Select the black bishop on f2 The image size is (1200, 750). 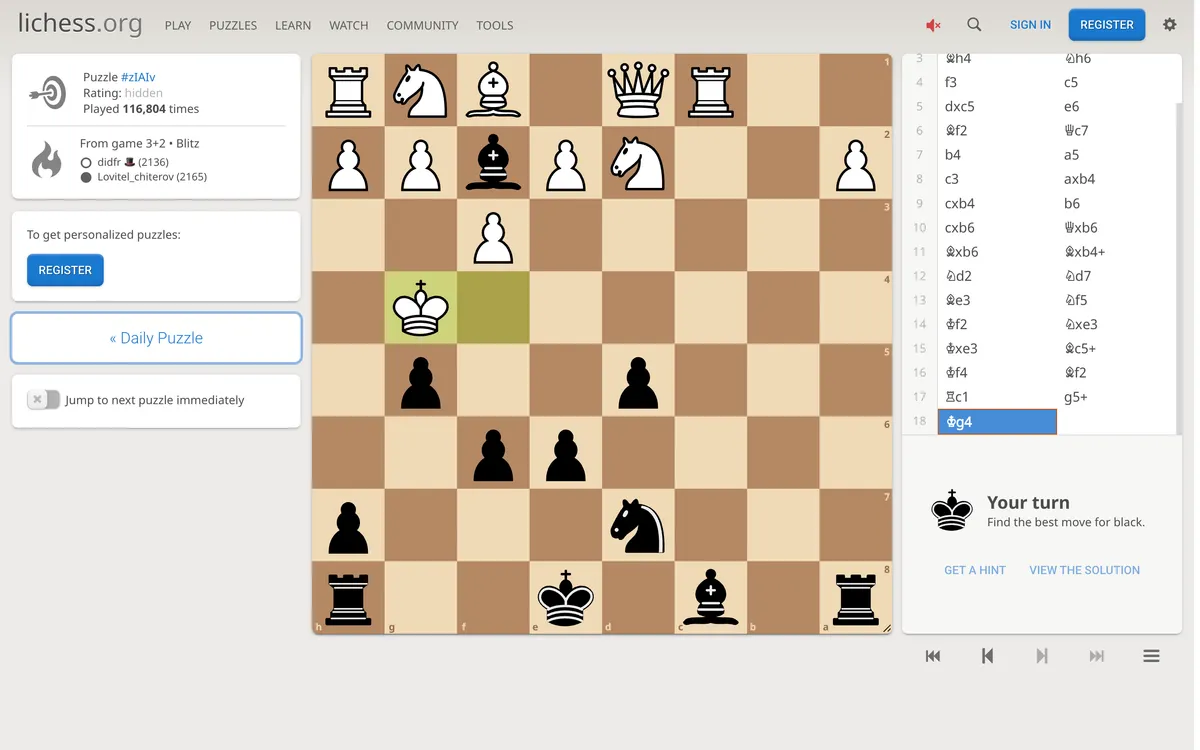click(493, 163)
